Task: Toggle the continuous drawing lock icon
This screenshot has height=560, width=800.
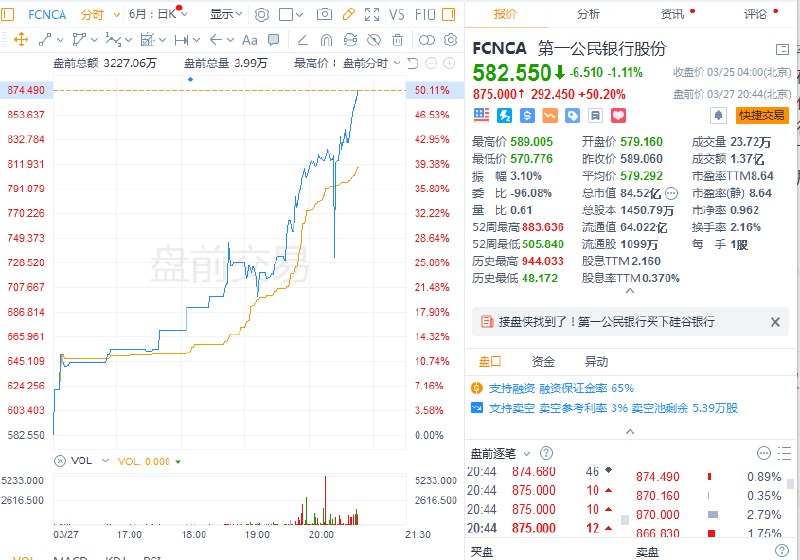Action: [x=351, y=40]
